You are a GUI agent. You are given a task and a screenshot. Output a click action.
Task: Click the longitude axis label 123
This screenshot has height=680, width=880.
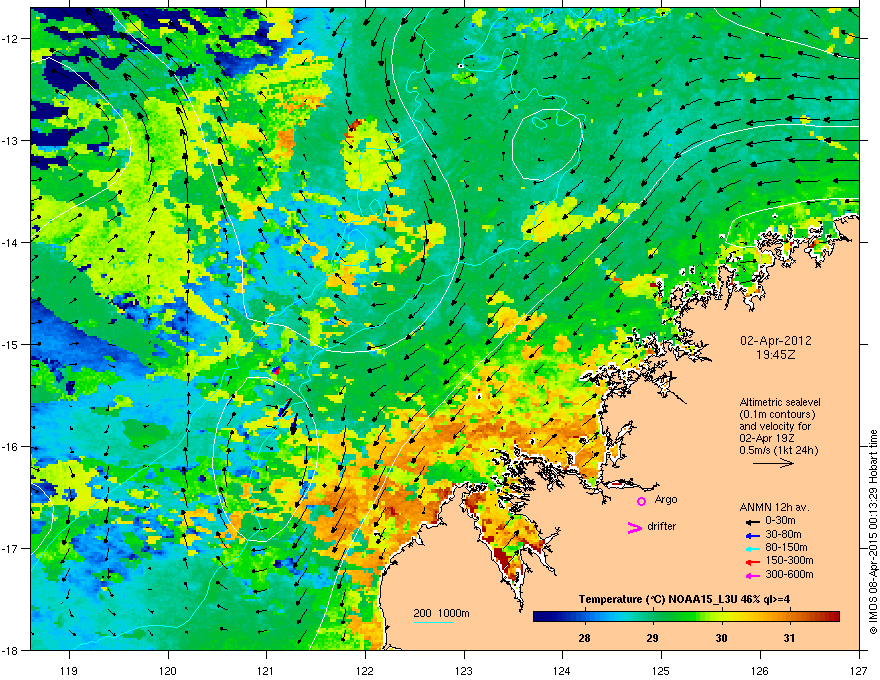click(x=464, y=671)
